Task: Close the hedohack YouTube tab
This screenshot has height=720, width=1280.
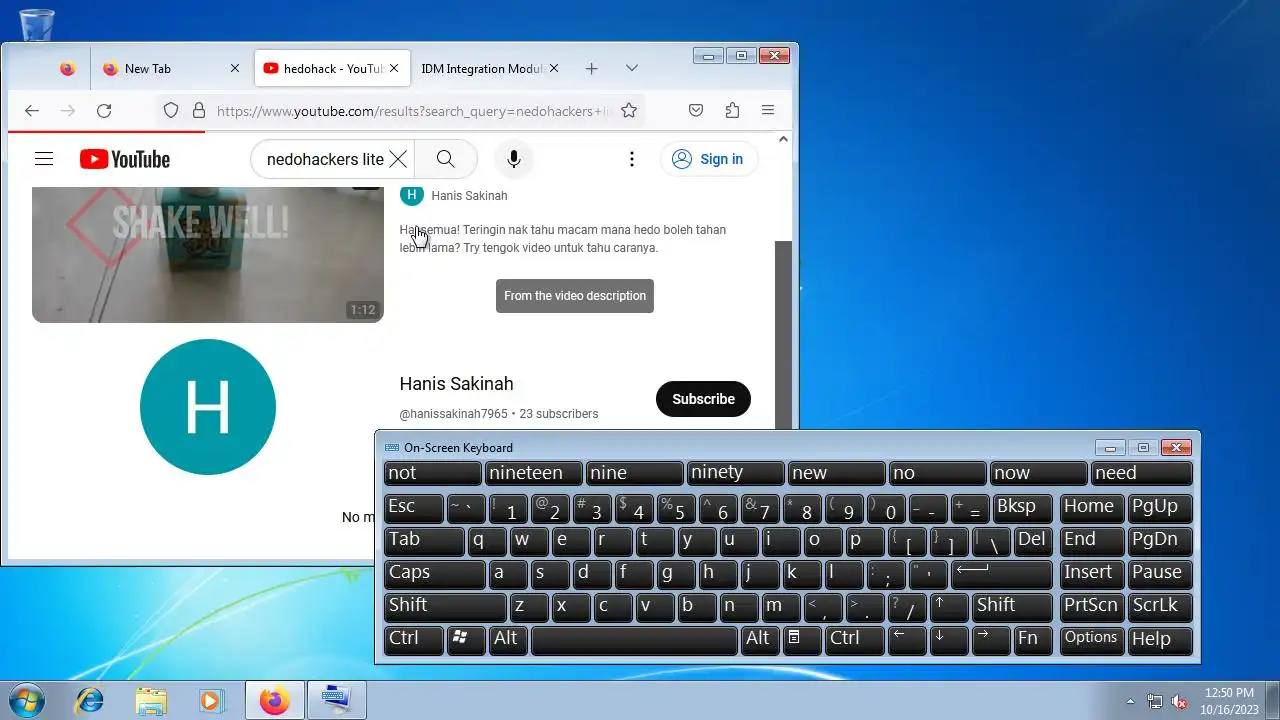Action: 394,69
